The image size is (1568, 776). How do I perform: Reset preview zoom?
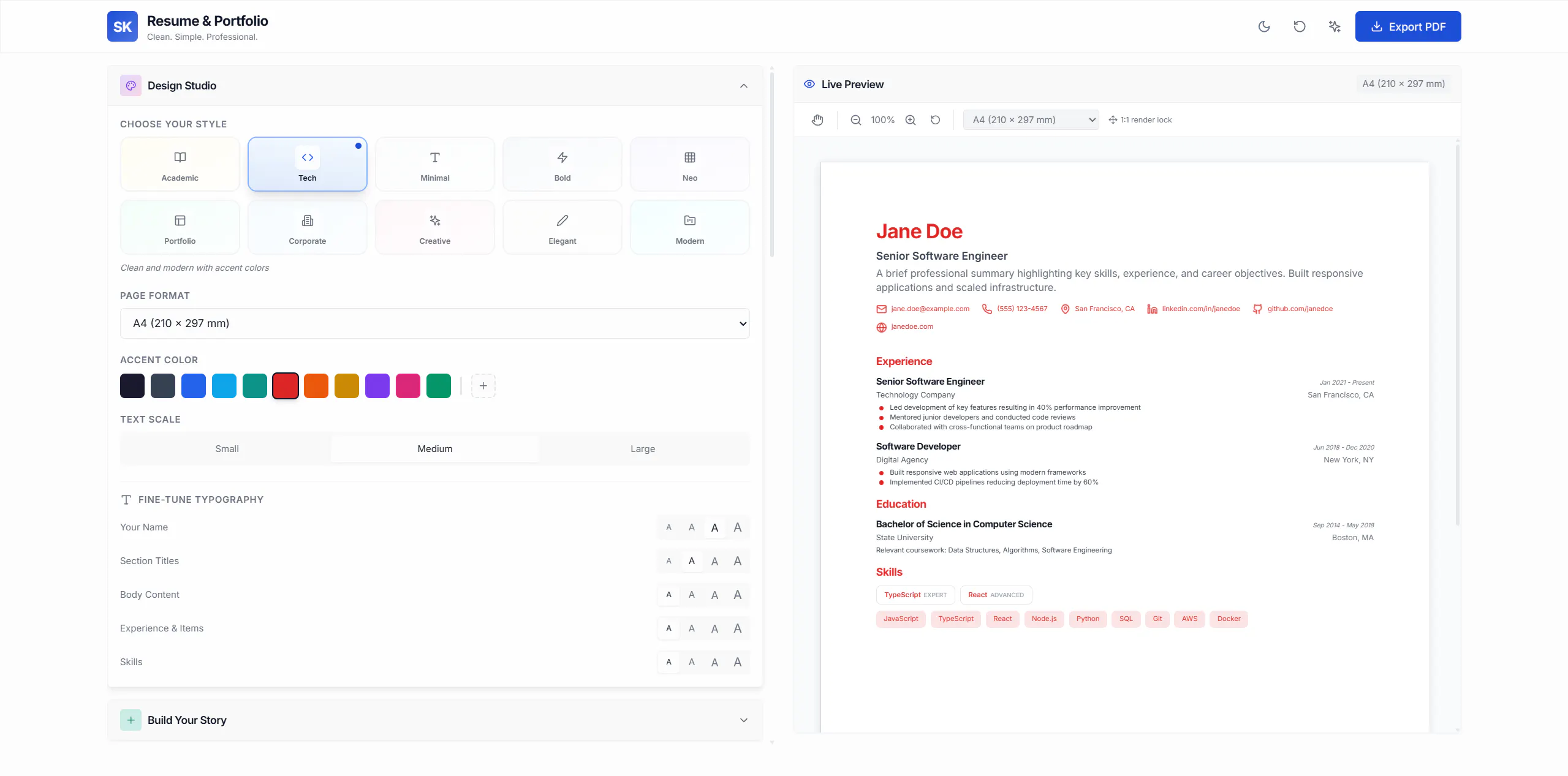[x=935, y=120]
